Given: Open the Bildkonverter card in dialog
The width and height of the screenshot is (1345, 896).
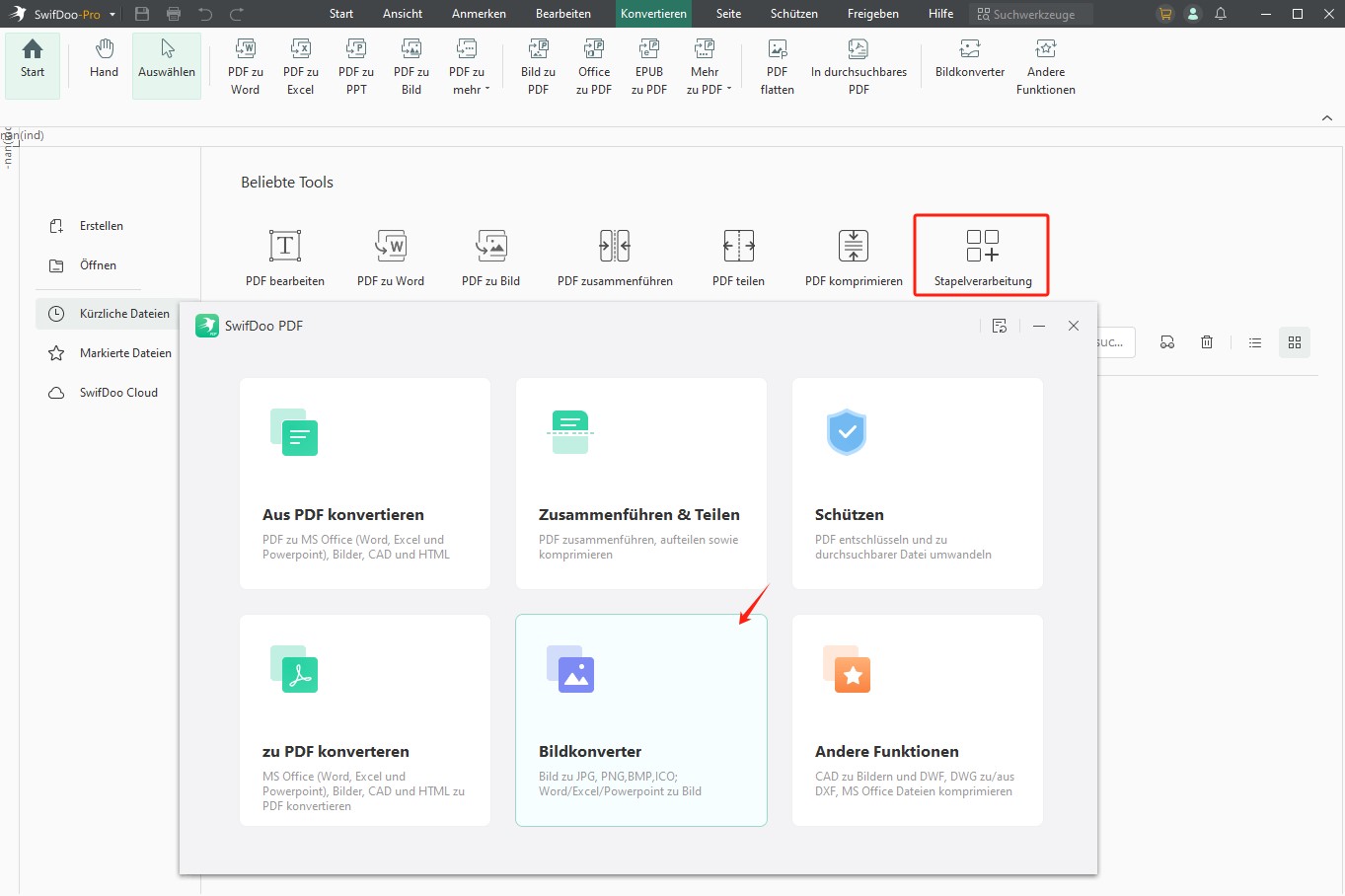Looking at the screenshot, I should click(641, 720).
